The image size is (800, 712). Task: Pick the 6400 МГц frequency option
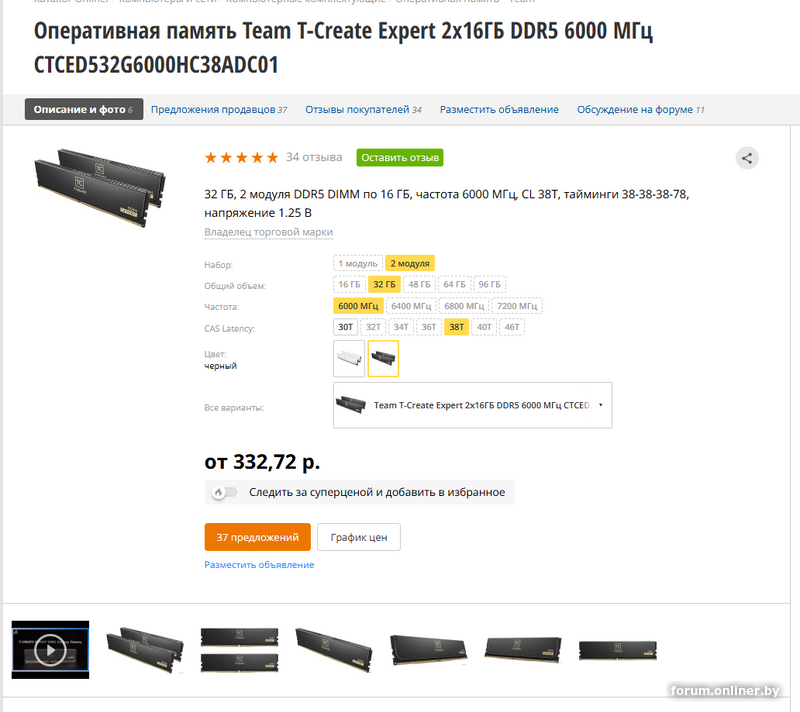[411, 306]
